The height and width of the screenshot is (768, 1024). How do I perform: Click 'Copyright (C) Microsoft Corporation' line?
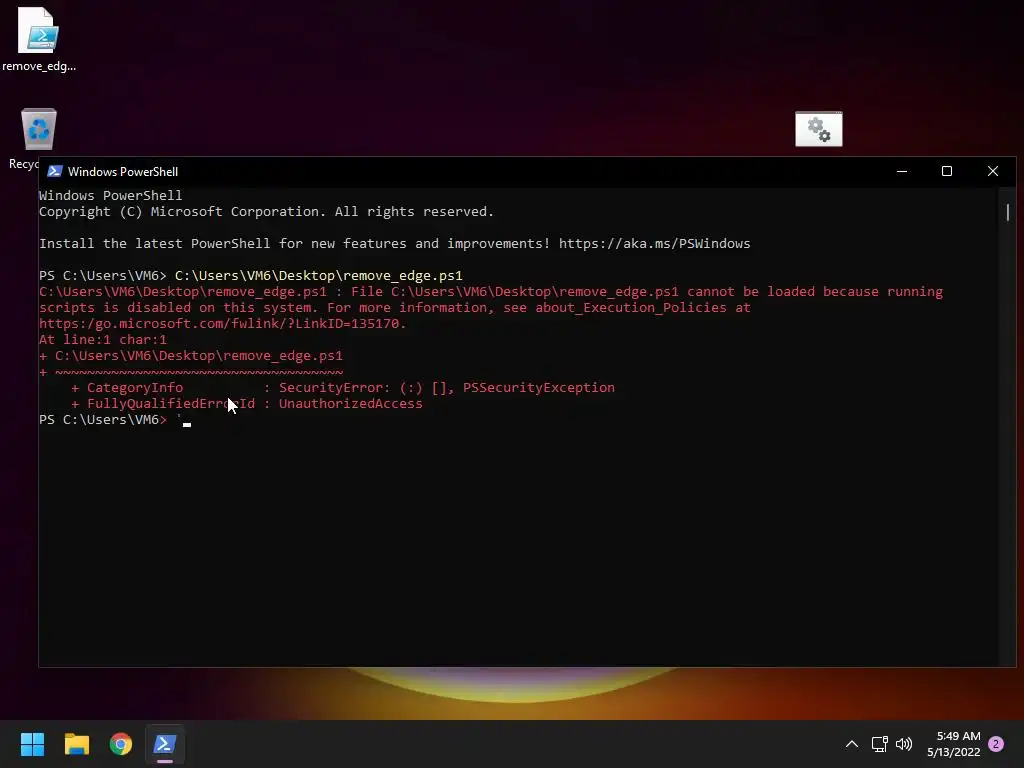266,212
